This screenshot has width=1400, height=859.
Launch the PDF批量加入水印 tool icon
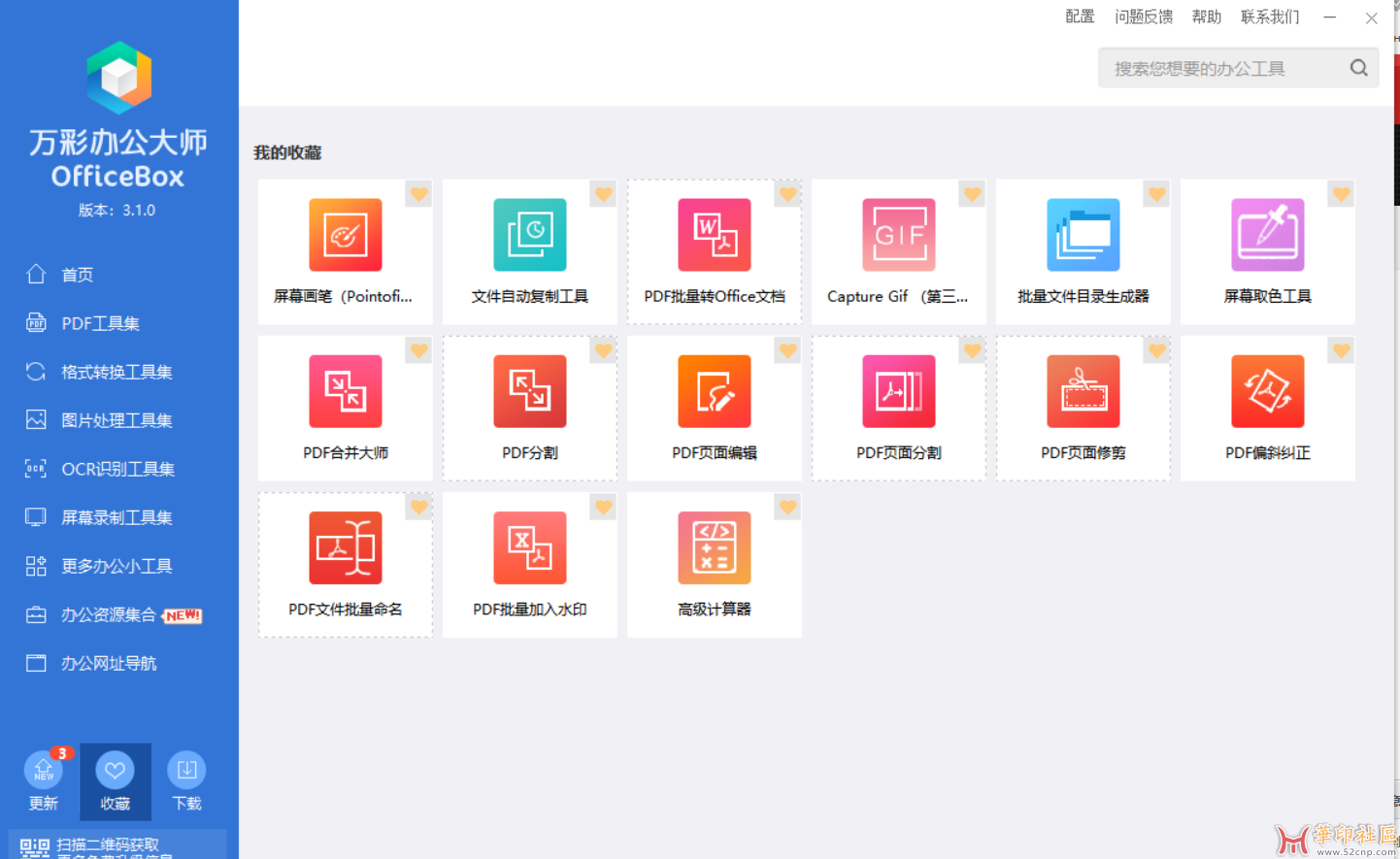[x=530, y=547]
